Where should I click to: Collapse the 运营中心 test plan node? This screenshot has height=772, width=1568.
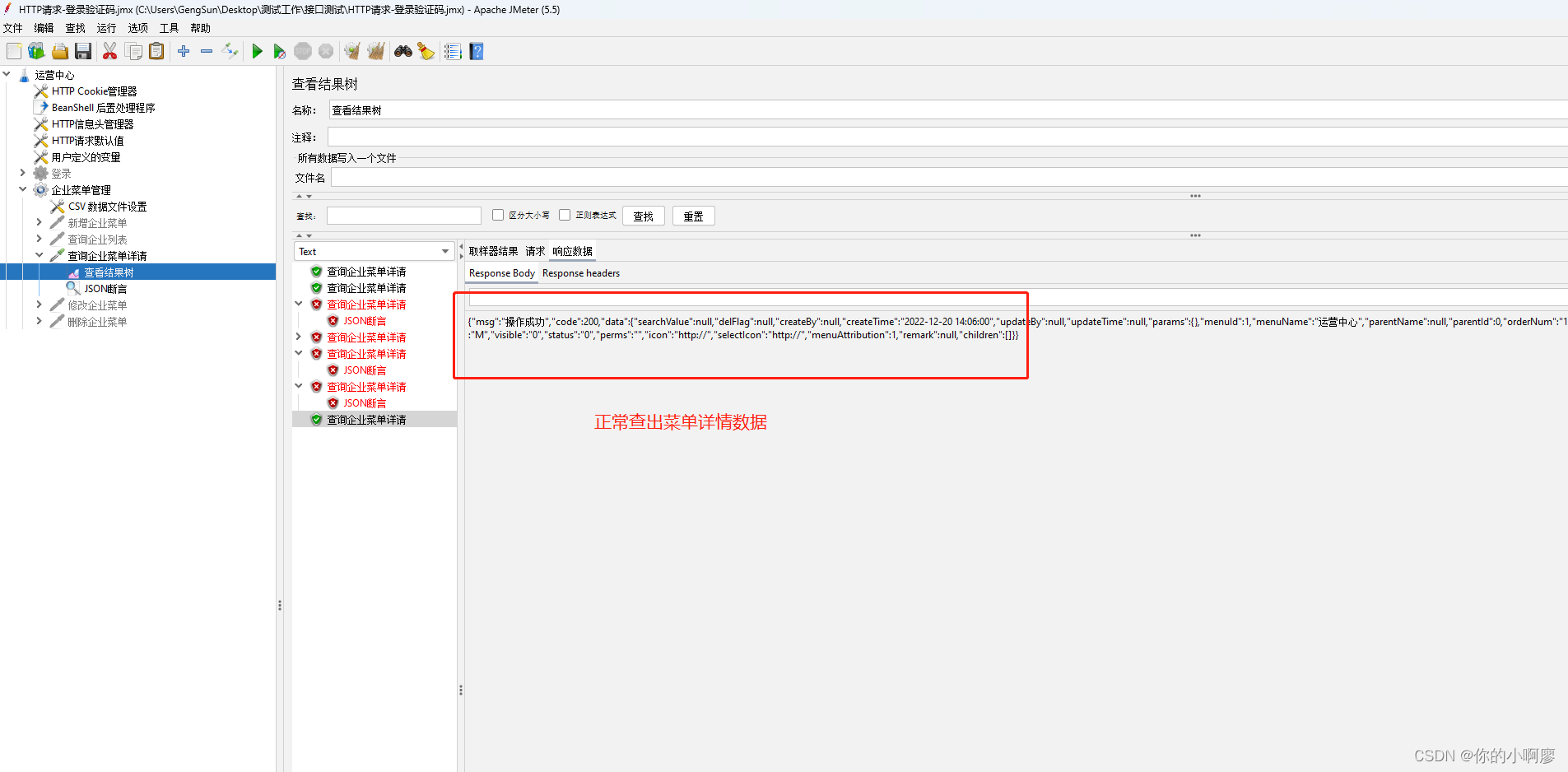click(x=7, y=74)
